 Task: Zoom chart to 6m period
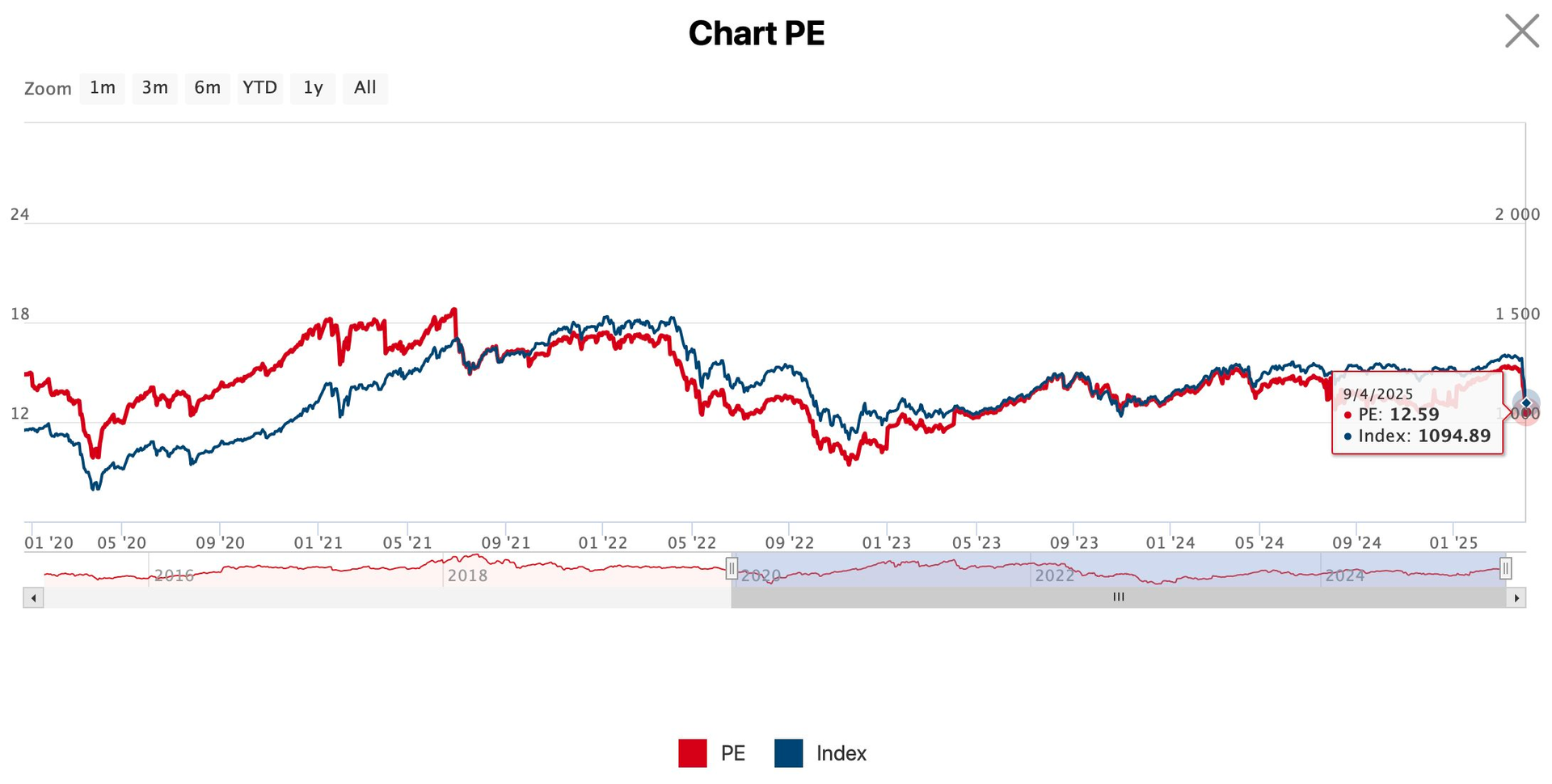(x=207, y=88)
